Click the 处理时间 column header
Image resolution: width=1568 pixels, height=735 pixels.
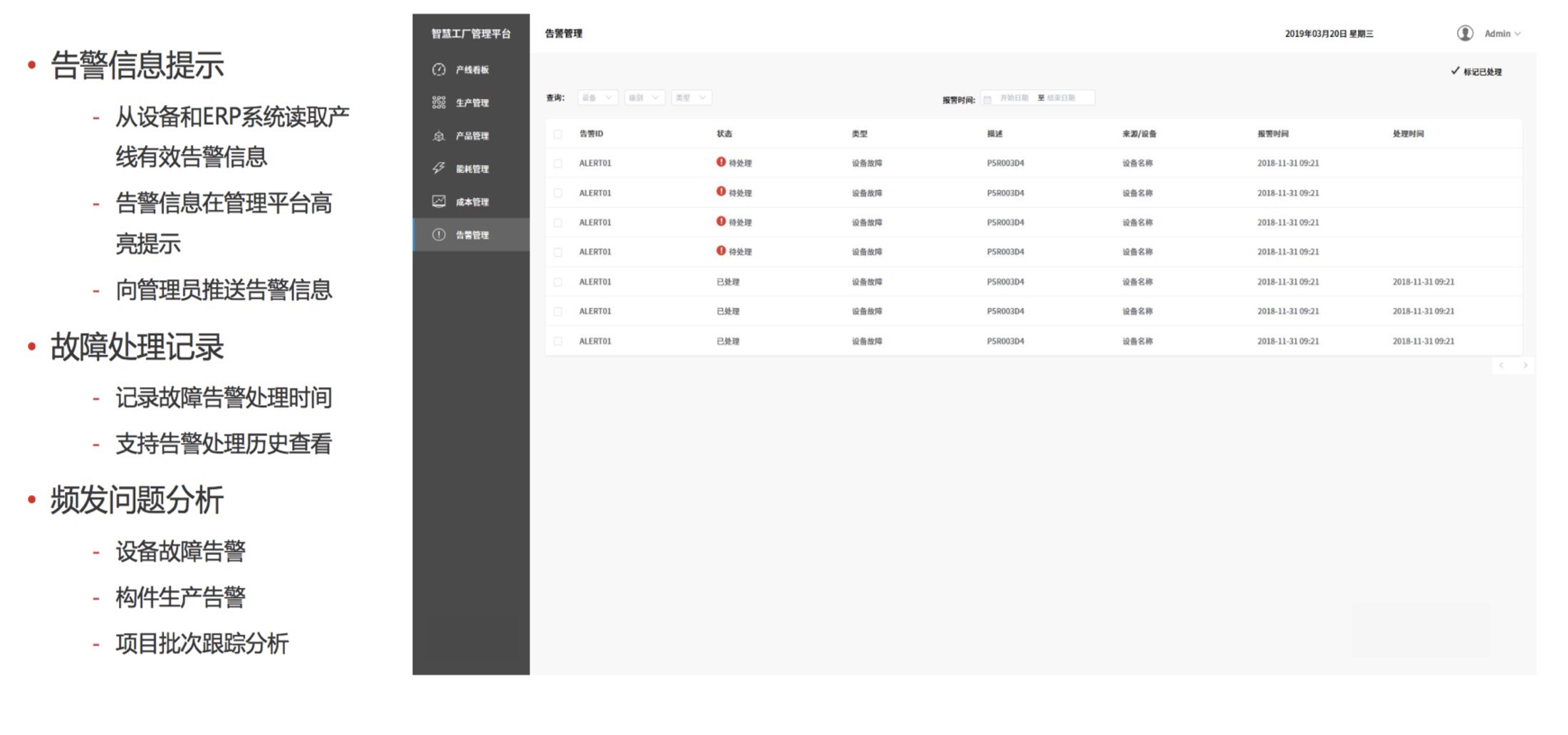pyautogui.click(x=1408, y=134)
